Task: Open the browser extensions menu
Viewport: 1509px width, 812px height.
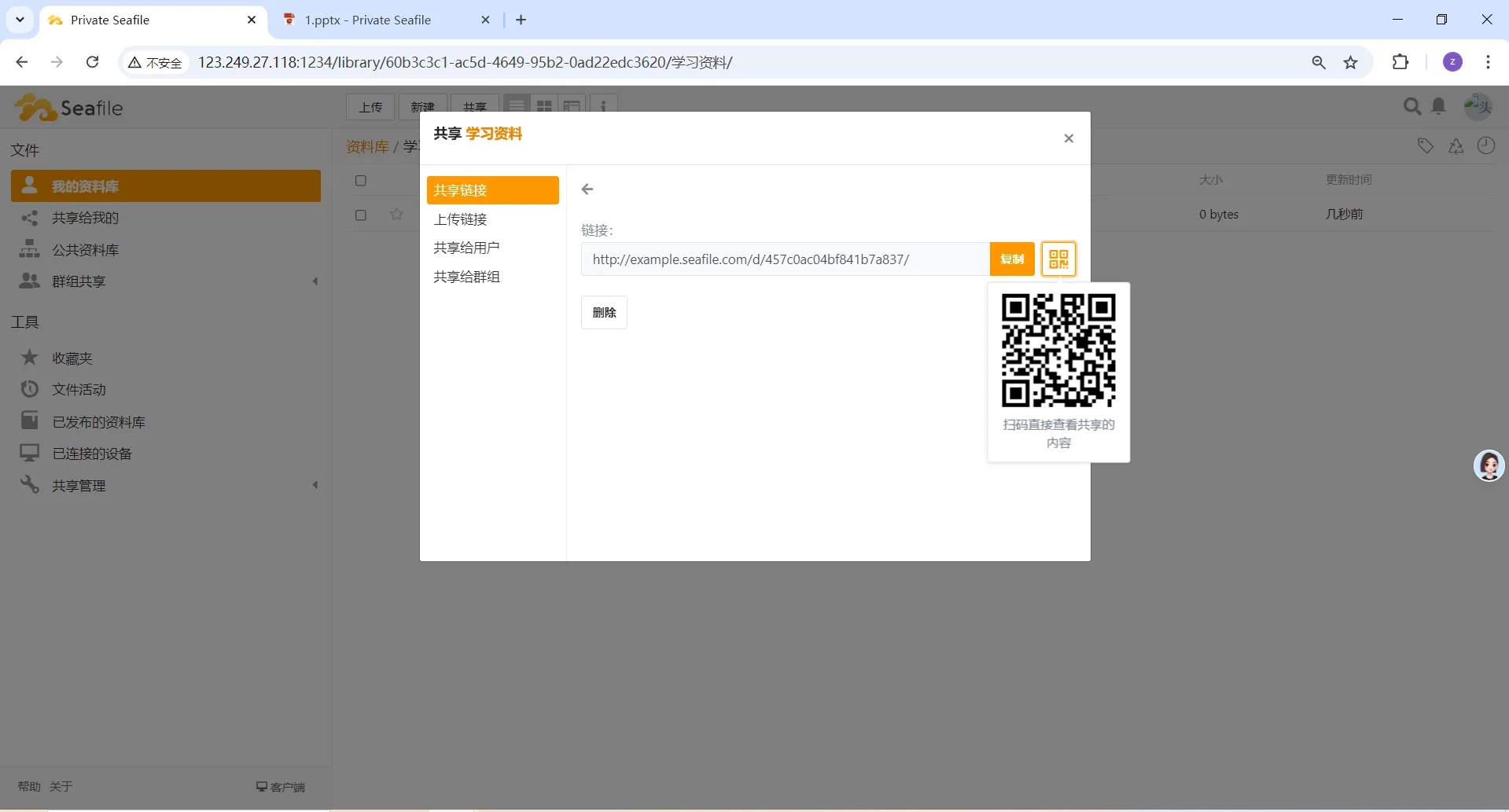Action: (x=1400, y=62)
